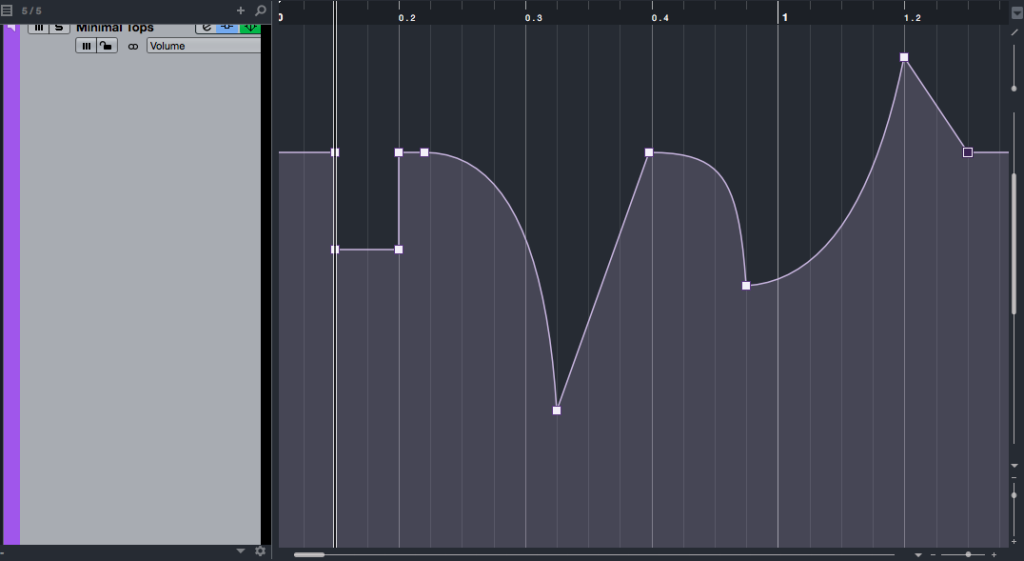Image resolution: width=1024 pixels, height=561 pixels.
Task: Open edit channel settings (e) button
Action: pos(206,27)
